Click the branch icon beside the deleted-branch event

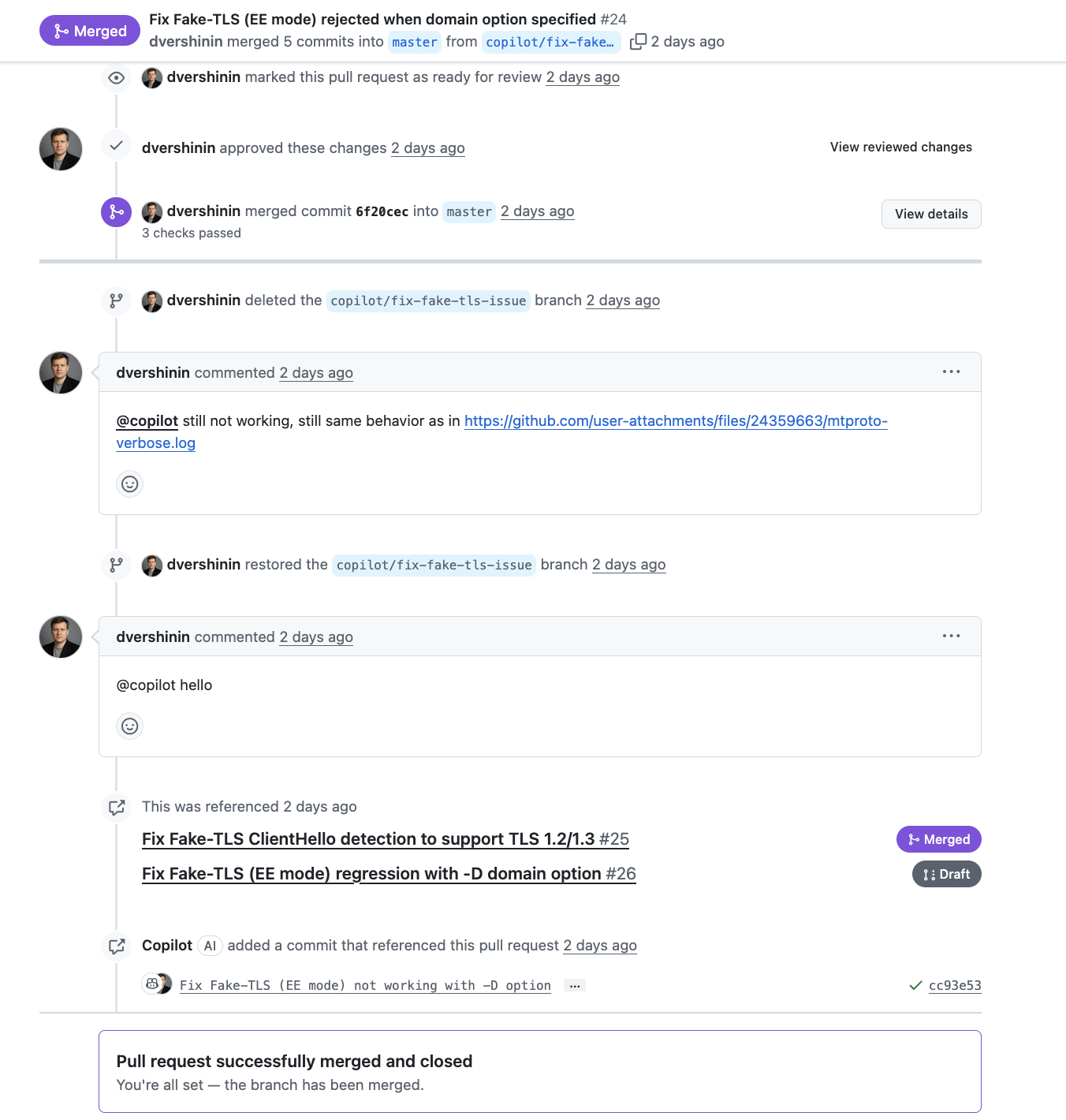click(116, 301)
